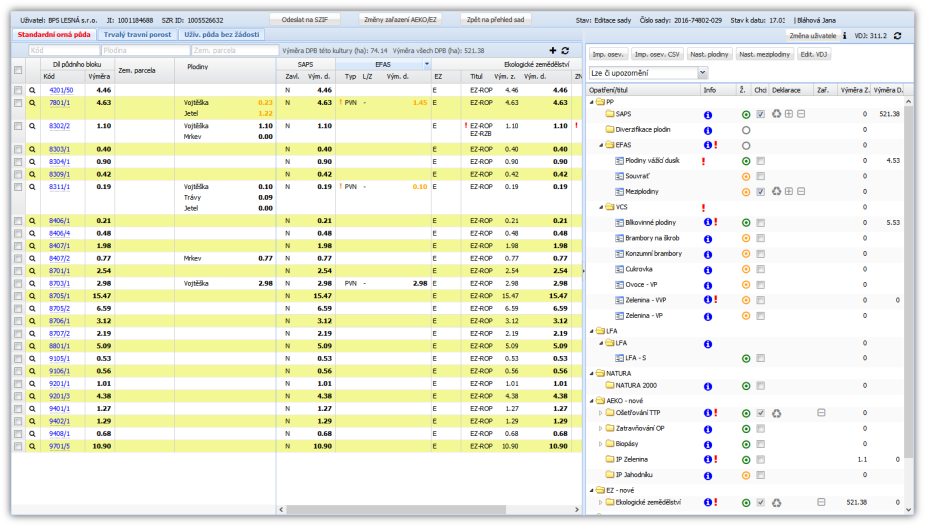Viewport: 925px width, 526px height.
Task: Open the info icon for Biopásy
Action: (x=708, y=445)
